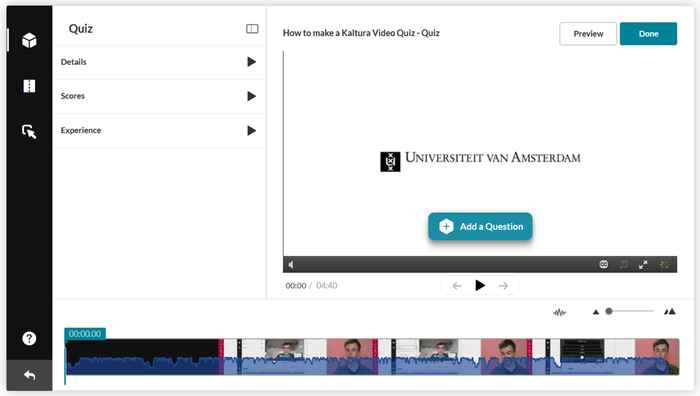Click the last face thumbnail at the timeline's end

(657, 357)
